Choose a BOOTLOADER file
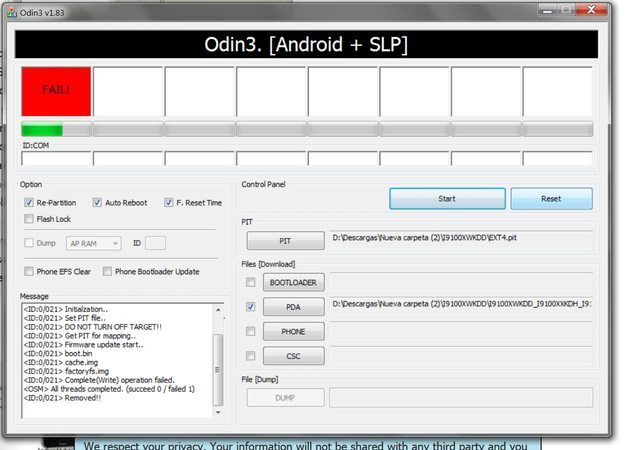This screenshot has height=450, width=640. pyautogui.click(x=294, y=283)
